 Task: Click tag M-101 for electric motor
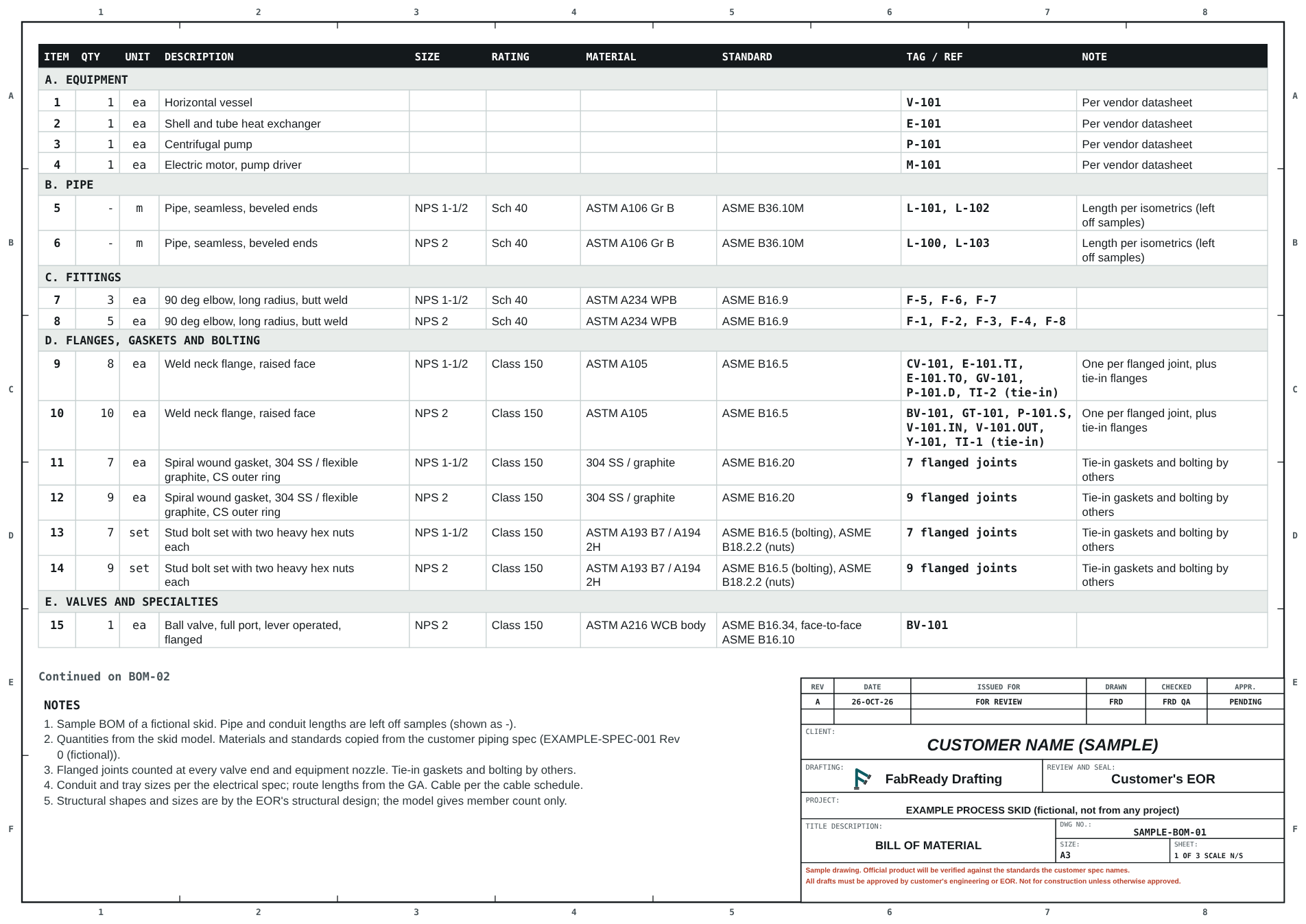pyautogui.click(x=923, y=165)
